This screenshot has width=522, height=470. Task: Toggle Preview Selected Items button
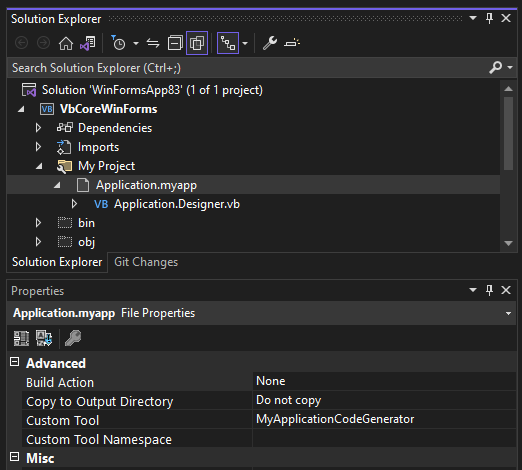click(292, 43)
